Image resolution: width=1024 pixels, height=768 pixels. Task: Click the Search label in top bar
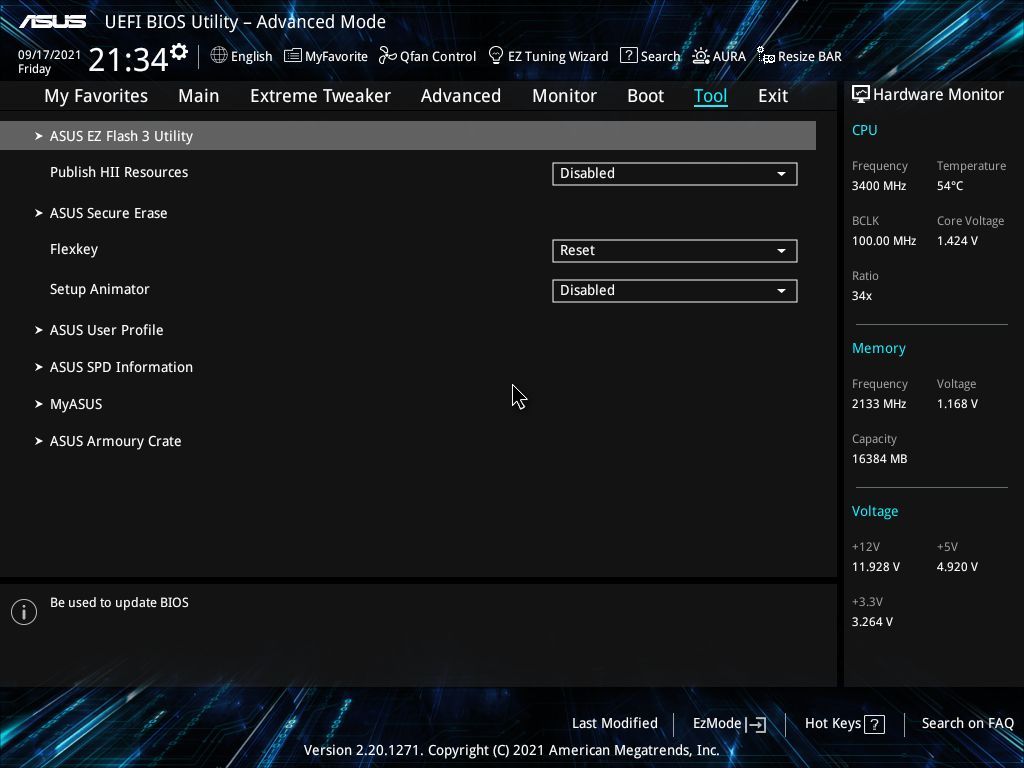point(660,56)
